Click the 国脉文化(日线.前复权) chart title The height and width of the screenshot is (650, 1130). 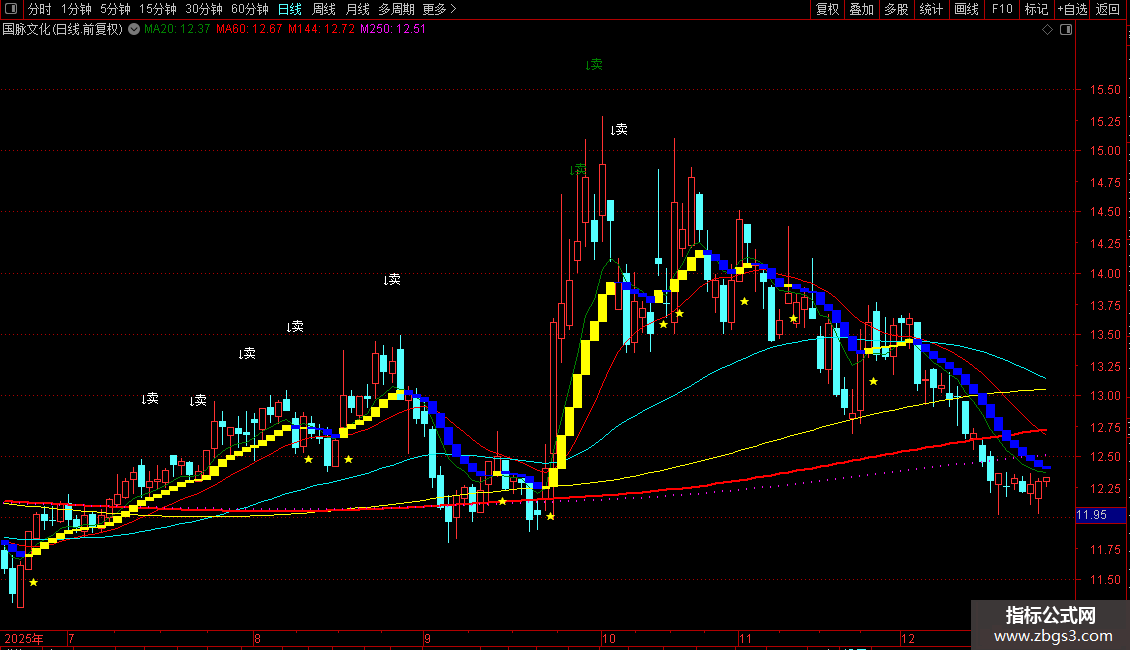63,30
